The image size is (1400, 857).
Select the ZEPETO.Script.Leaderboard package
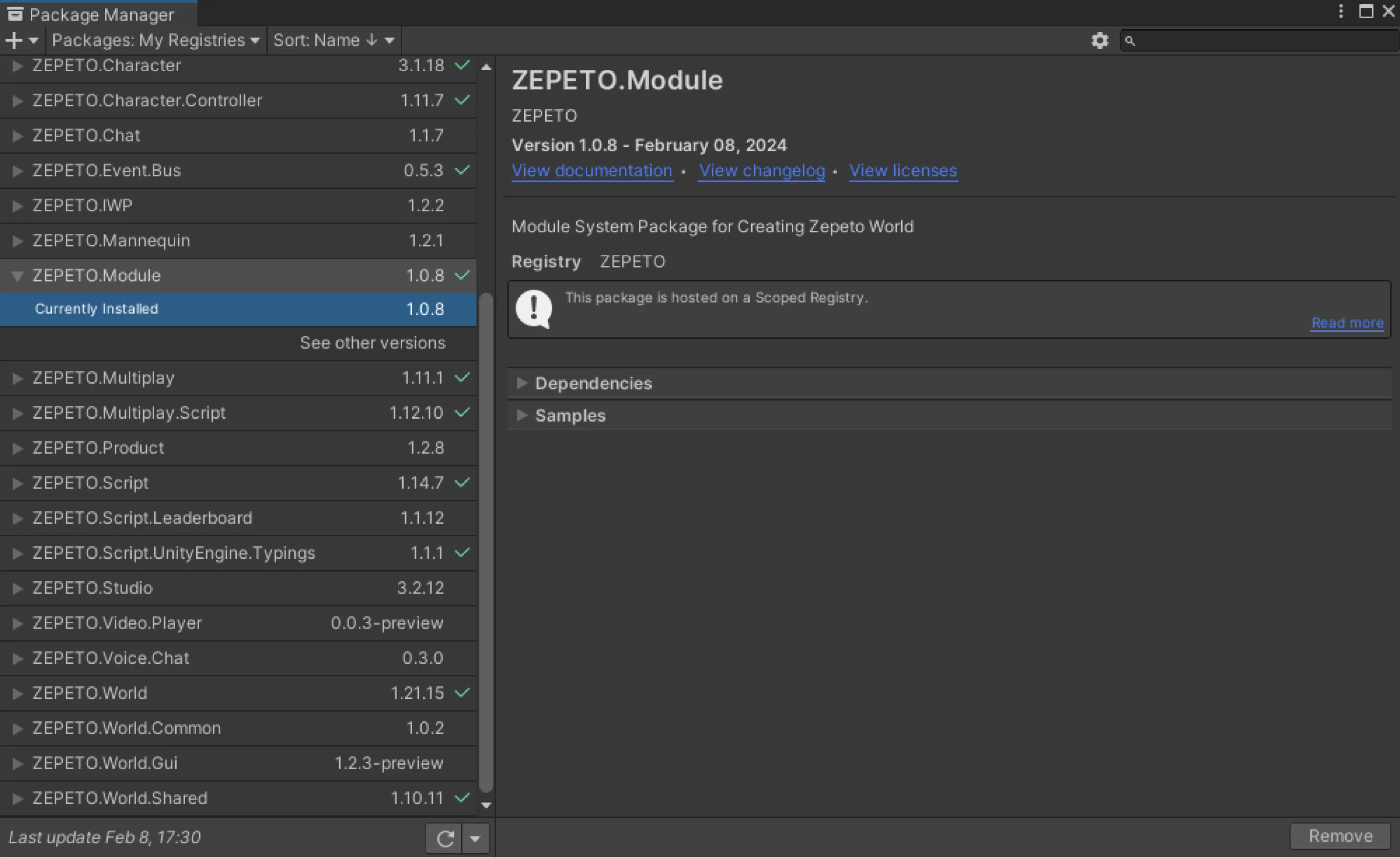(x=238, y=518)
